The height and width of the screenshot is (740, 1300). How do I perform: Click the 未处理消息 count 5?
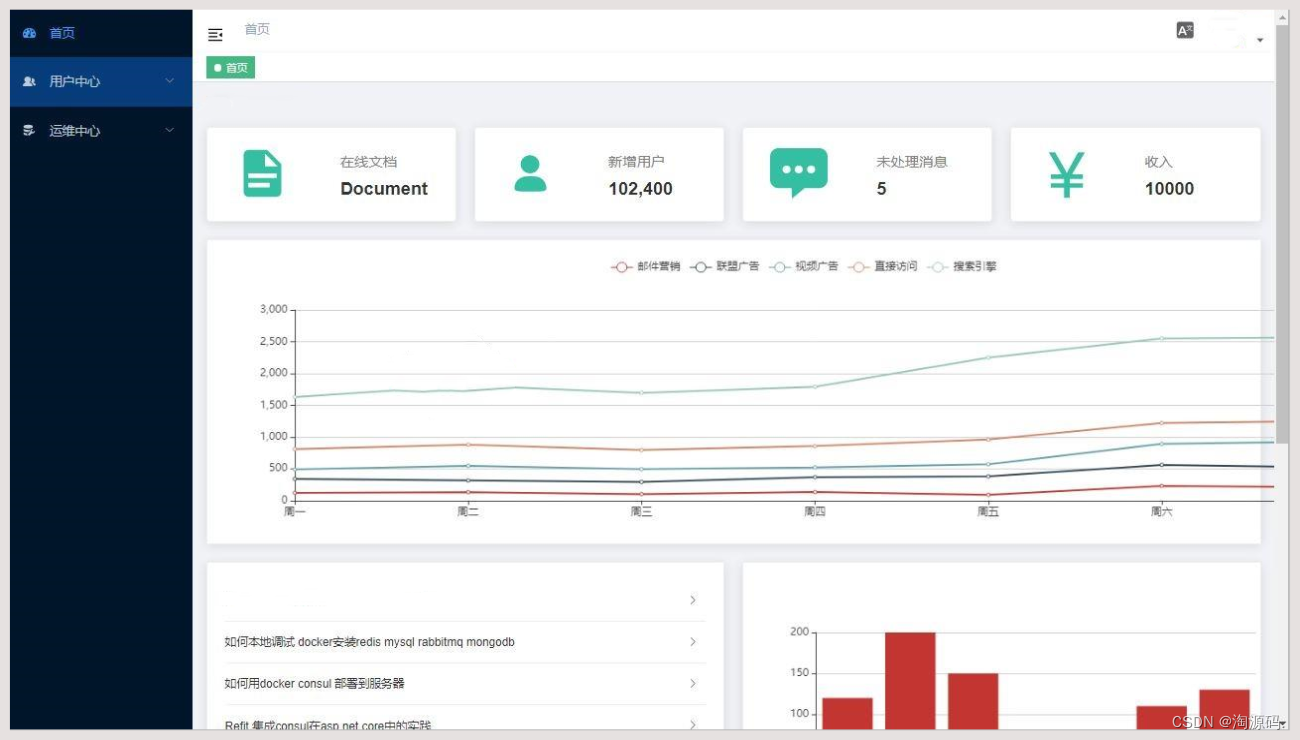(881, 189)
